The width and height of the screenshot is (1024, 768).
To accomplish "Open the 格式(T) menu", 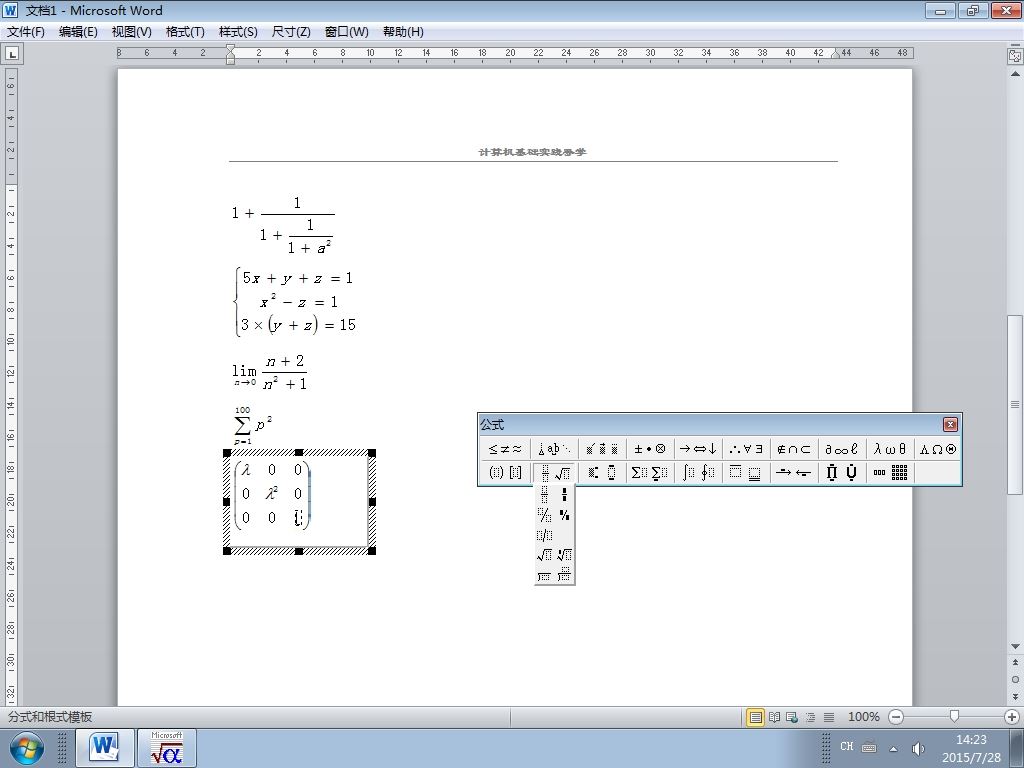I will pos(185,32).
